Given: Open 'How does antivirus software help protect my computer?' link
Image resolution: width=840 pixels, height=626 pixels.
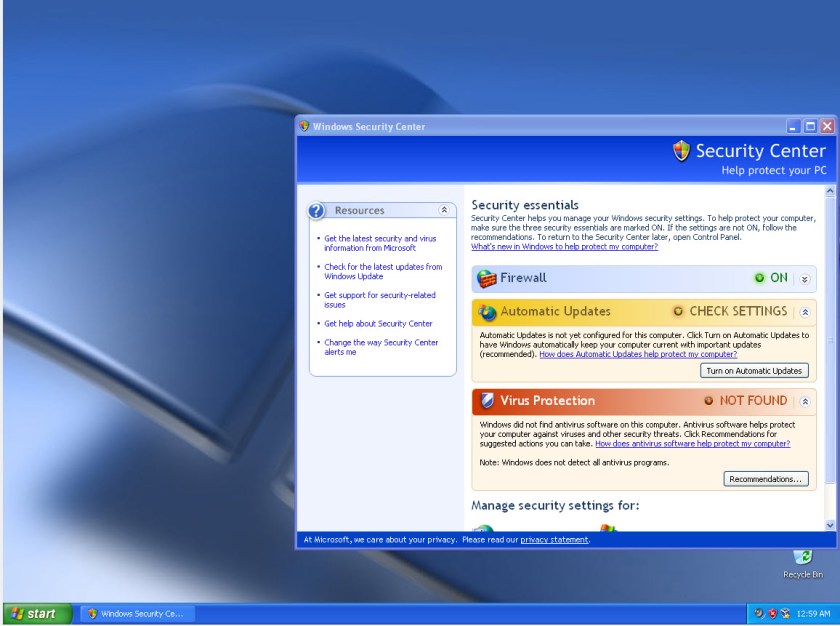Looking at the screenshot, I should 693,444.
